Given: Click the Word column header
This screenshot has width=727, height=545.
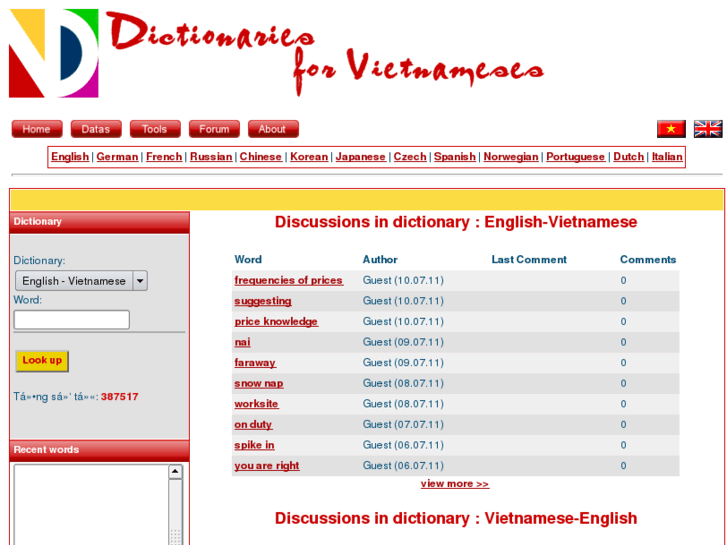Looking at the screenshot, I should point(248,259).
